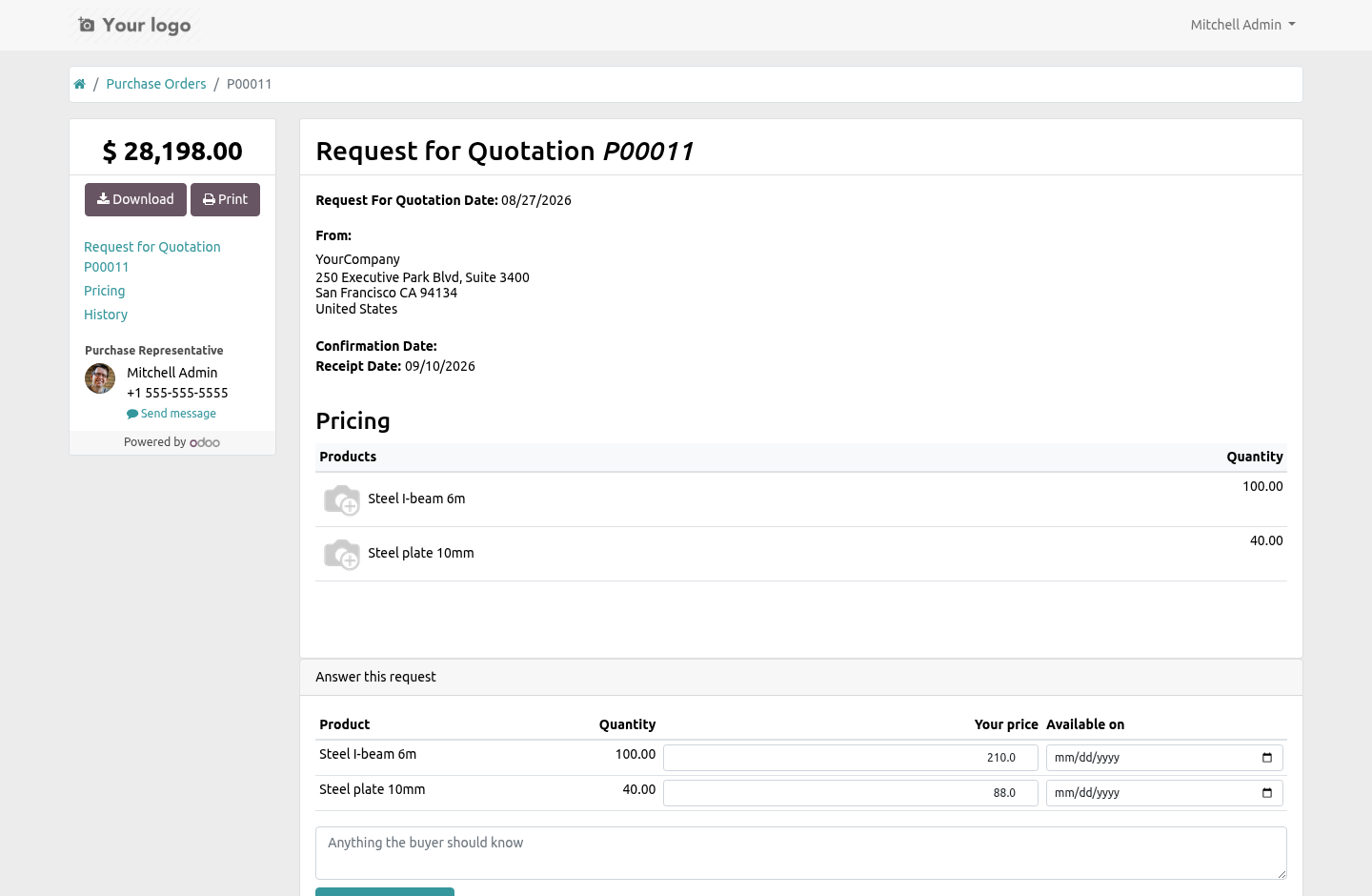Image resolution: width=1372 pixels, height=896 pixels.
Task: Click the phone number +1 555-555-5555
Action: [x=177, y=393]
